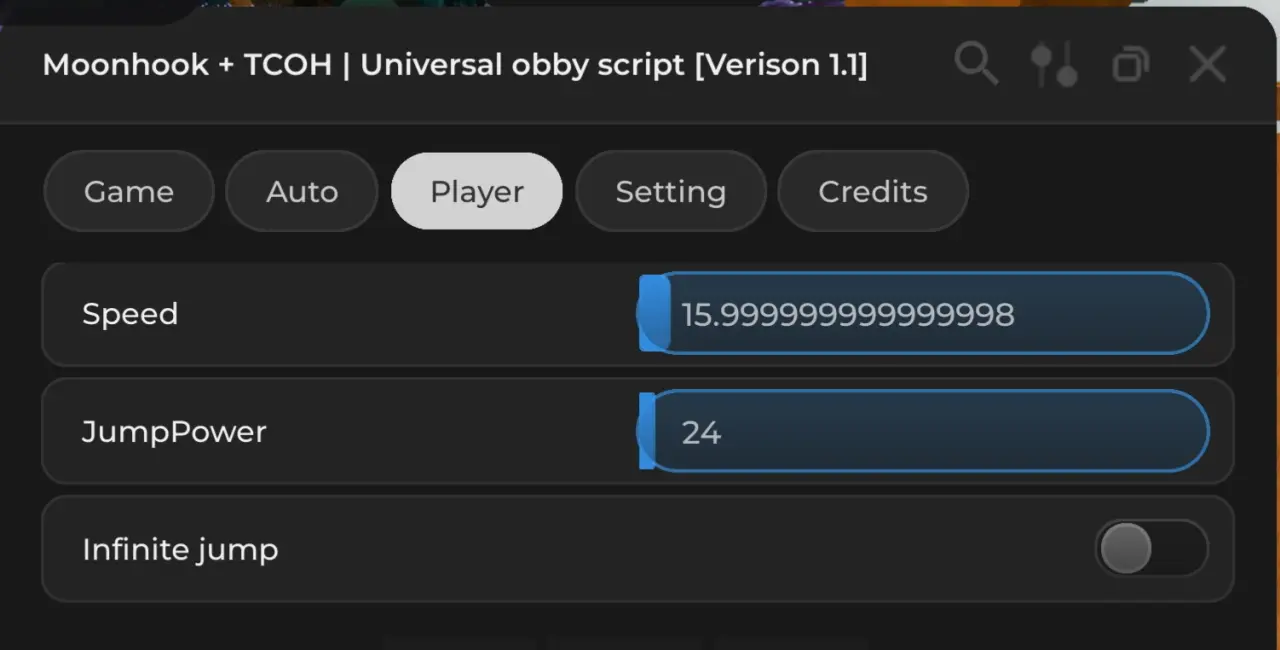Show the Credits tab
This screenshot has height=650, width=1280.
coord(873,191)
